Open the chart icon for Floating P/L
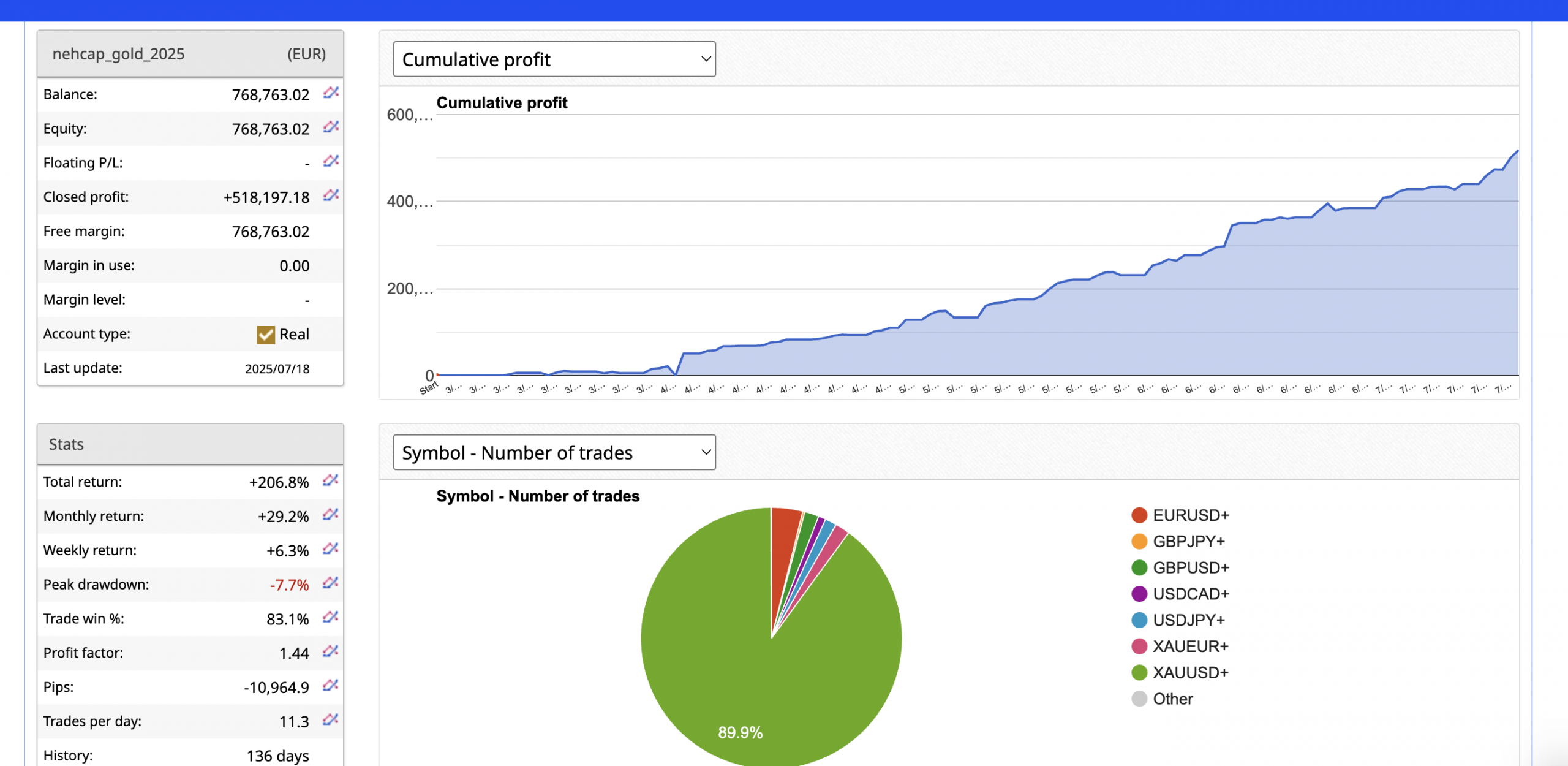This screenshot has height=766, width=1568. point(331,162)
